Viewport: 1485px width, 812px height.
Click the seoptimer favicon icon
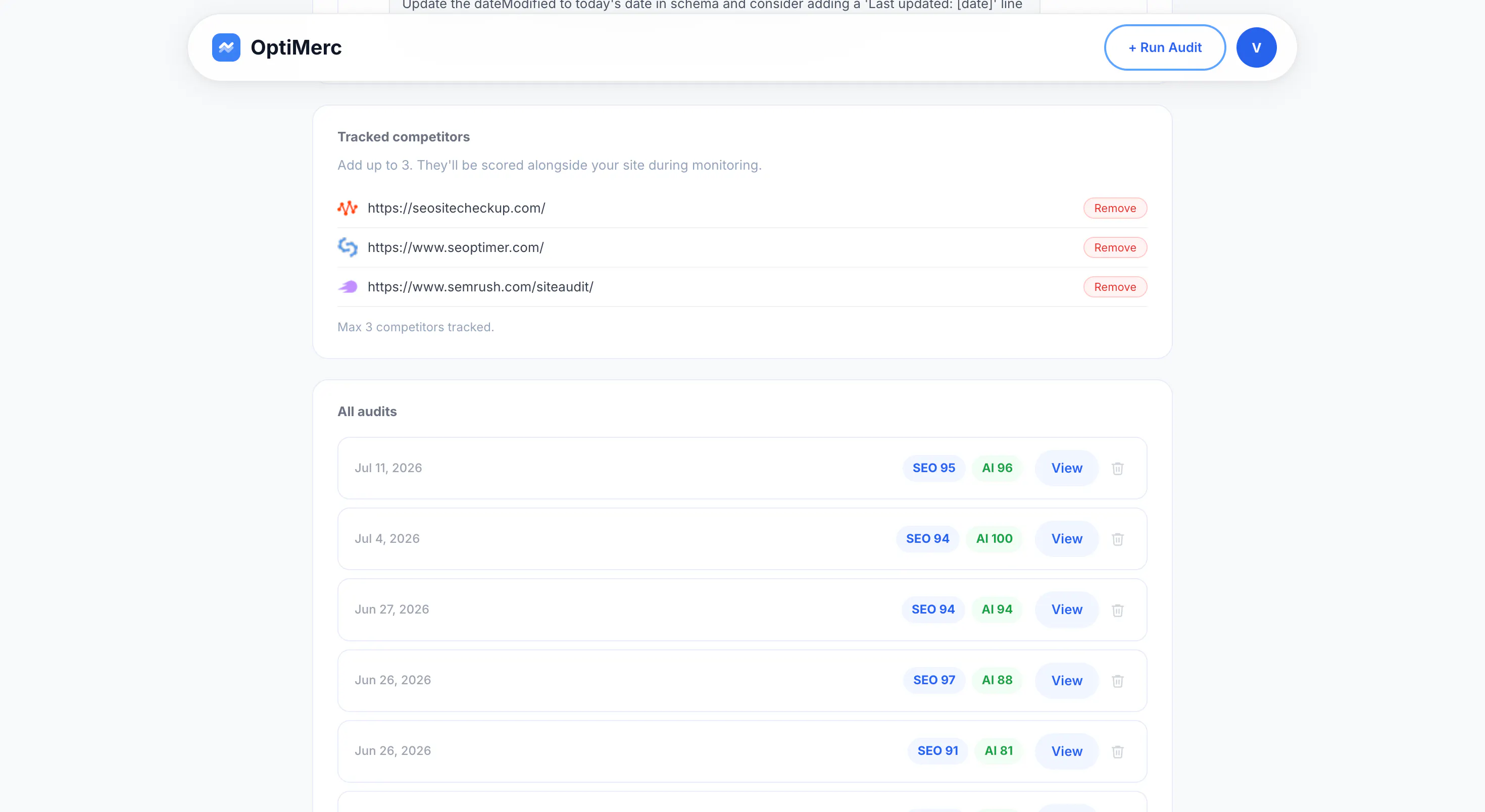(348, 247)
